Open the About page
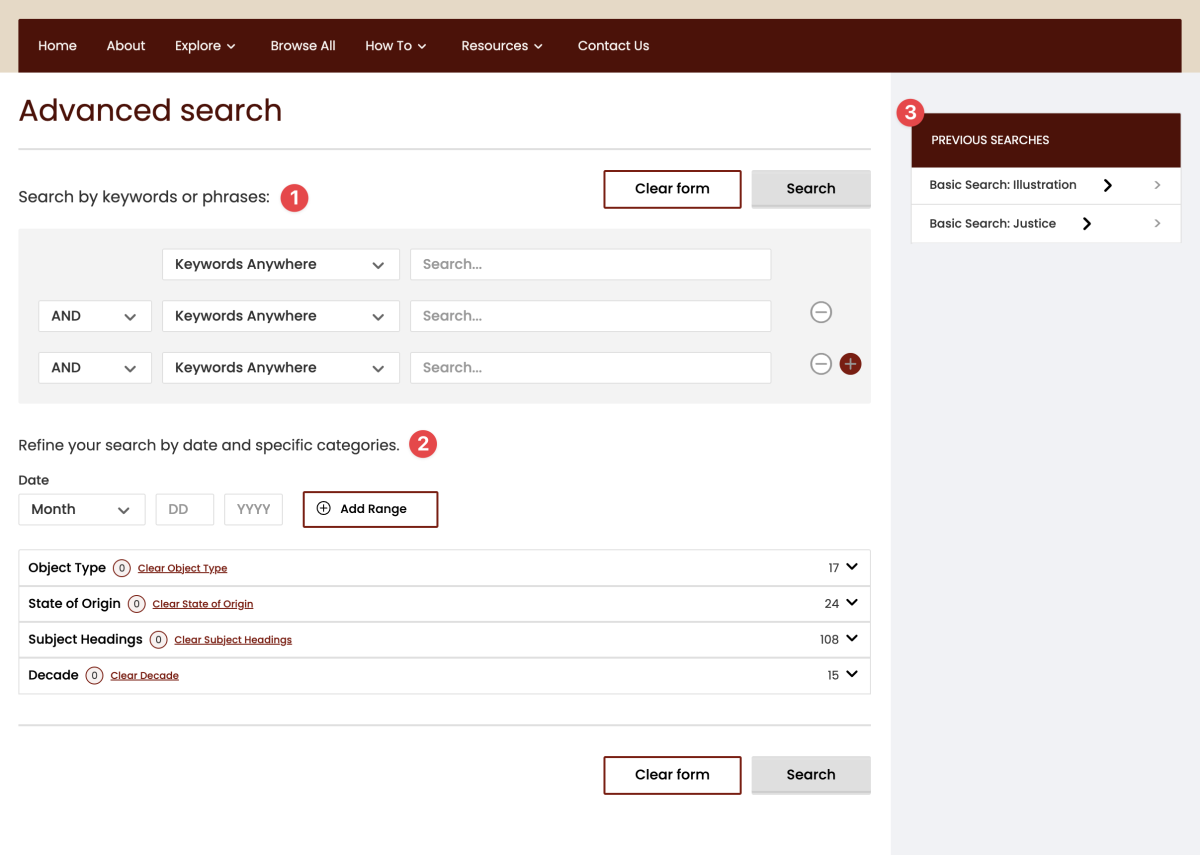Image resolution: width=1200 pixels, height=855 pixels. pos(126,46)
